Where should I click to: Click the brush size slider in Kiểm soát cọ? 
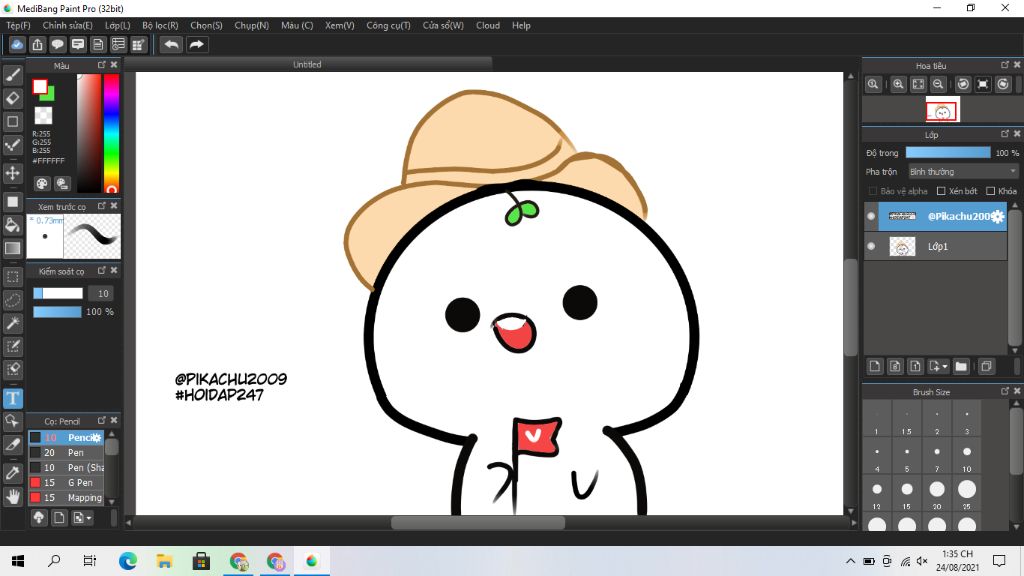point(58,294)
